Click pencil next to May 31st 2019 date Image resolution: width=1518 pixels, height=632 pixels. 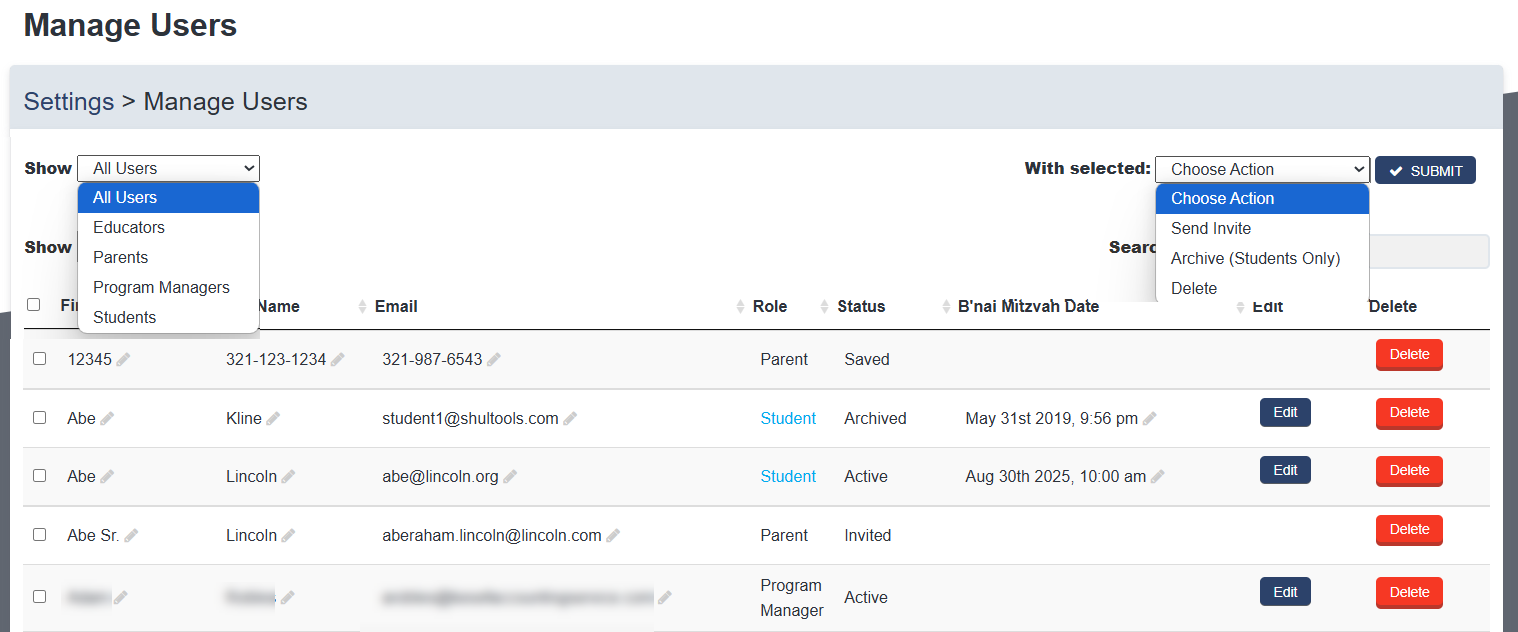click(1150, 419)
